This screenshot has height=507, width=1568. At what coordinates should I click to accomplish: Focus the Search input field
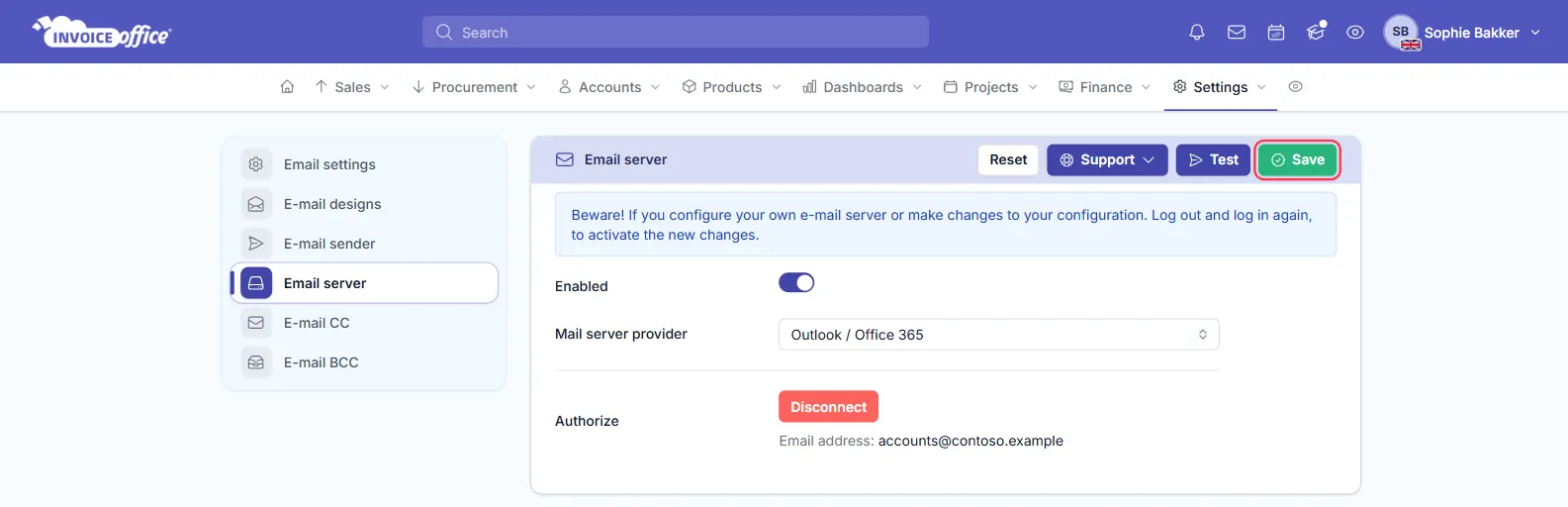point(676,32)
